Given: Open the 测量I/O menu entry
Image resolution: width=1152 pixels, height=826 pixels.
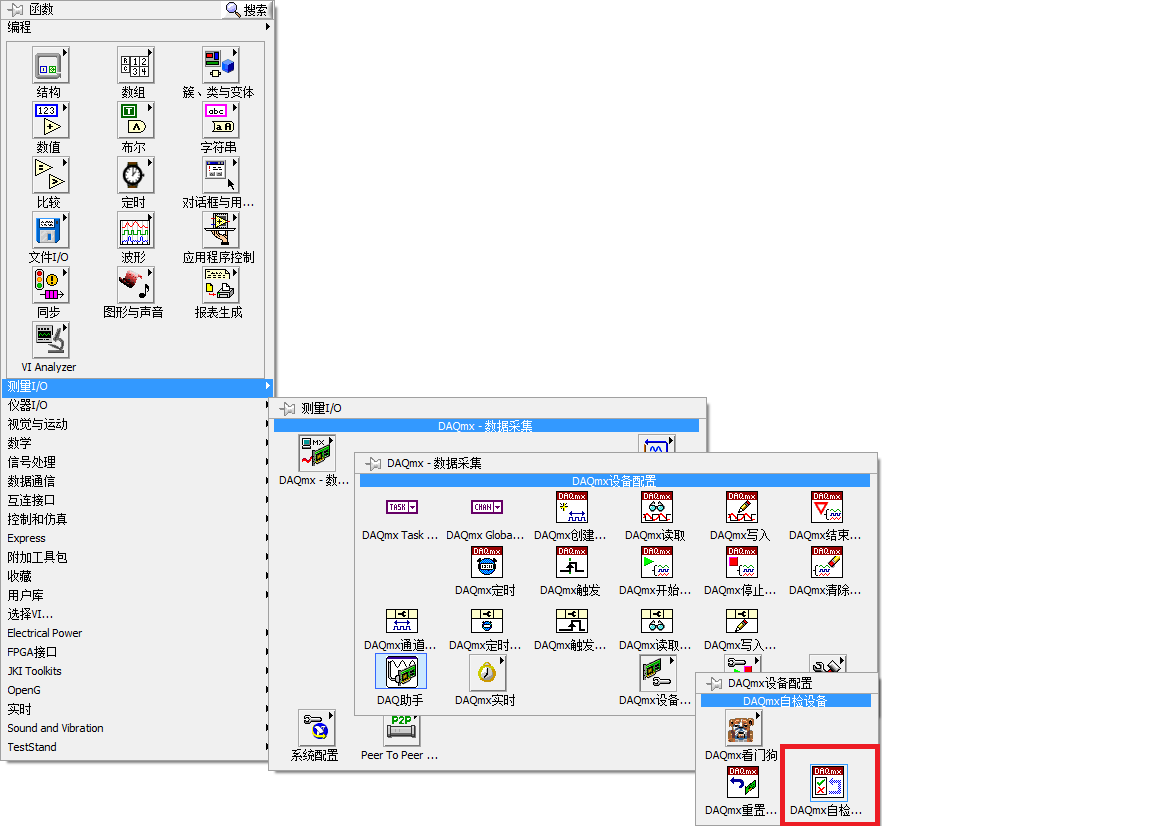Looking at the screenshot, I should (138, 386).
